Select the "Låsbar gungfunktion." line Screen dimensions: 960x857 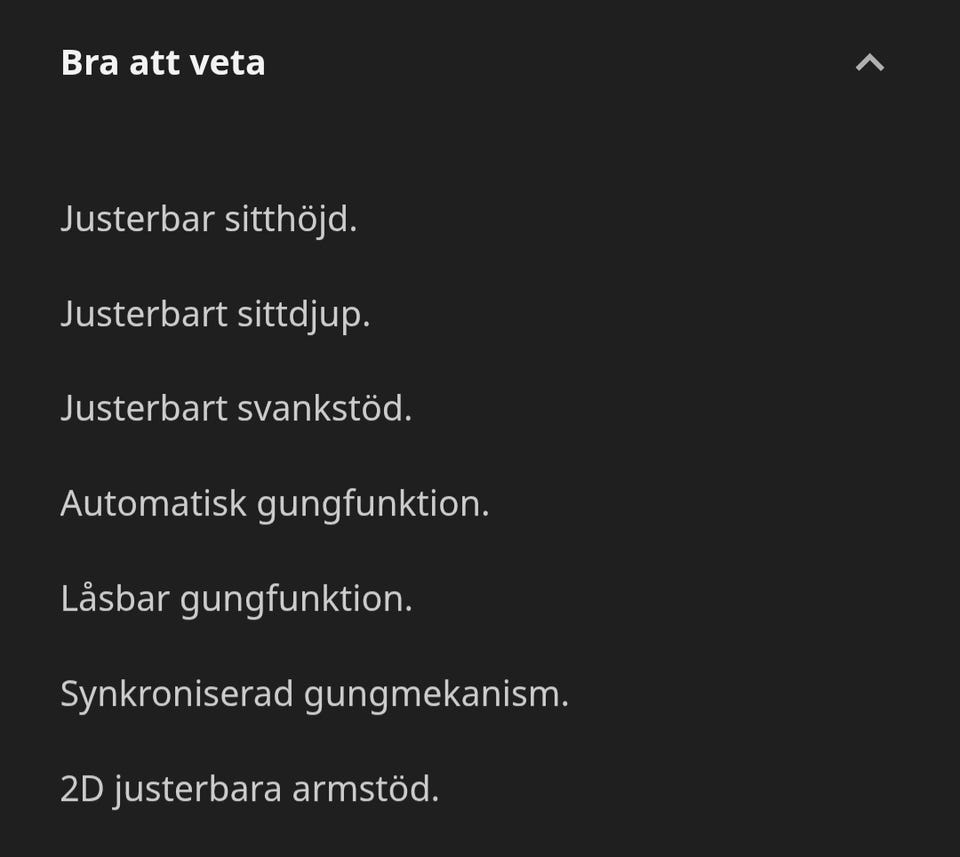coord(236,598)
